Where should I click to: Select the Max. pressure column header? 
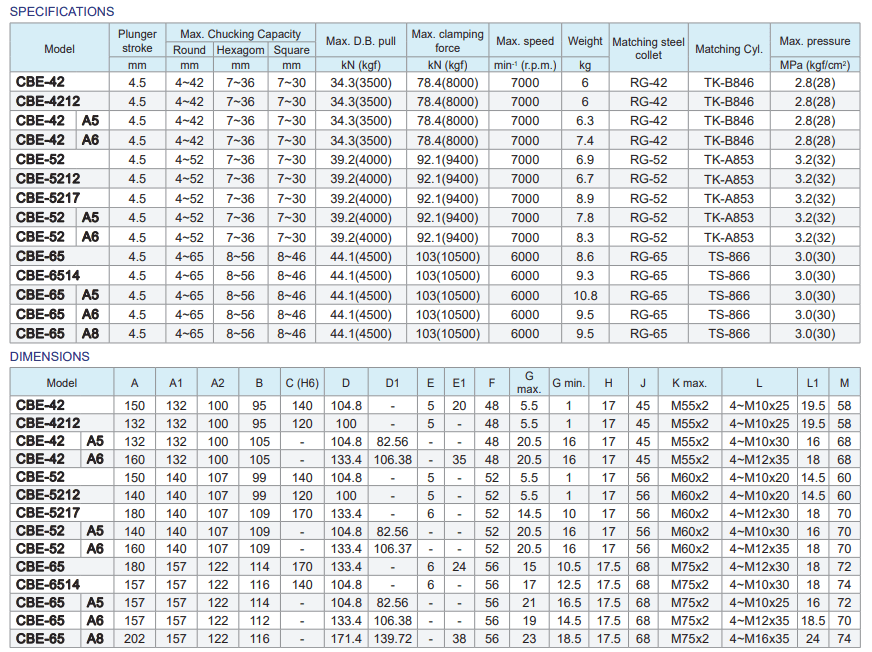[x=815, y=41]
